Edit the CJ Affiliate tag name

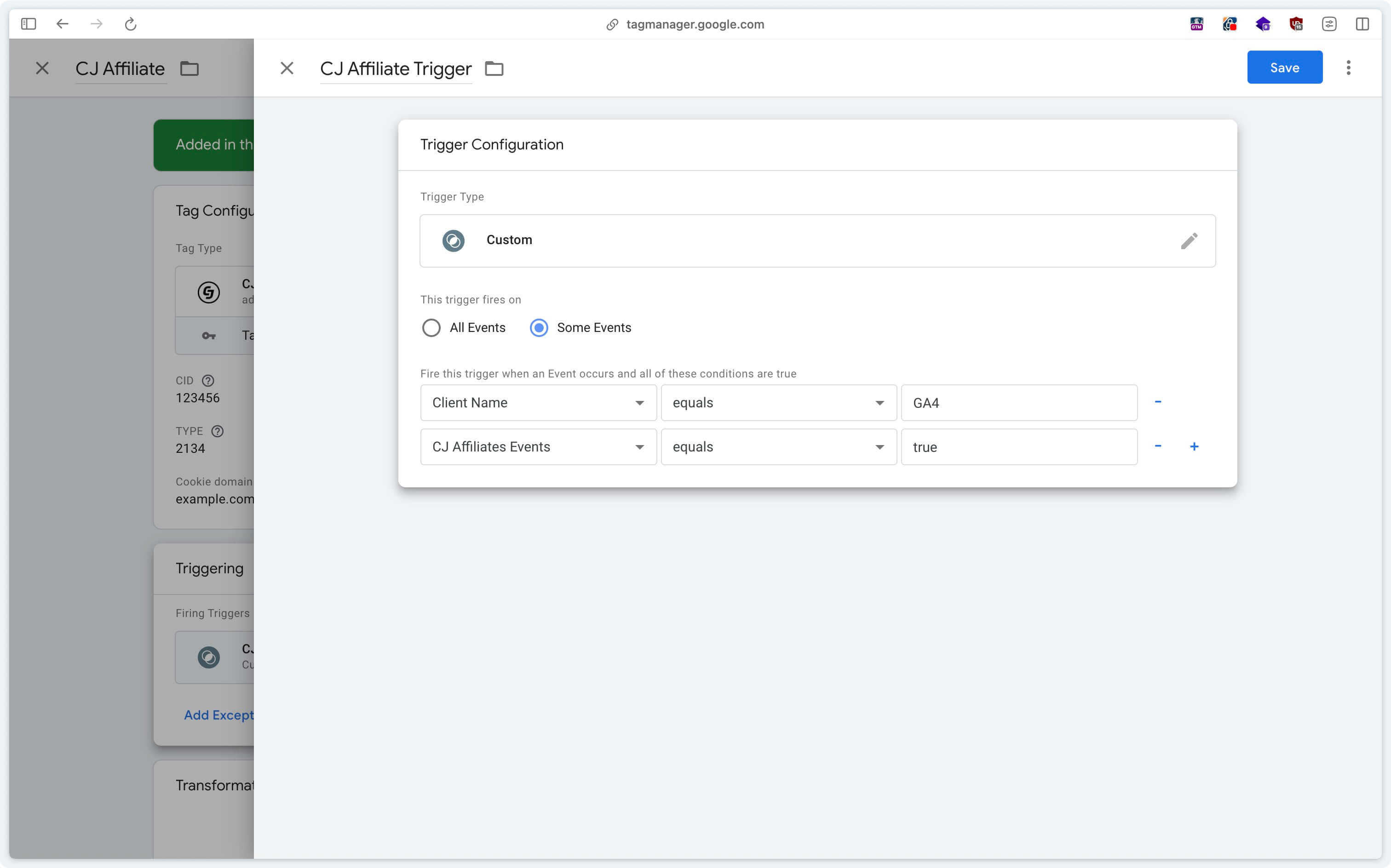120,69
